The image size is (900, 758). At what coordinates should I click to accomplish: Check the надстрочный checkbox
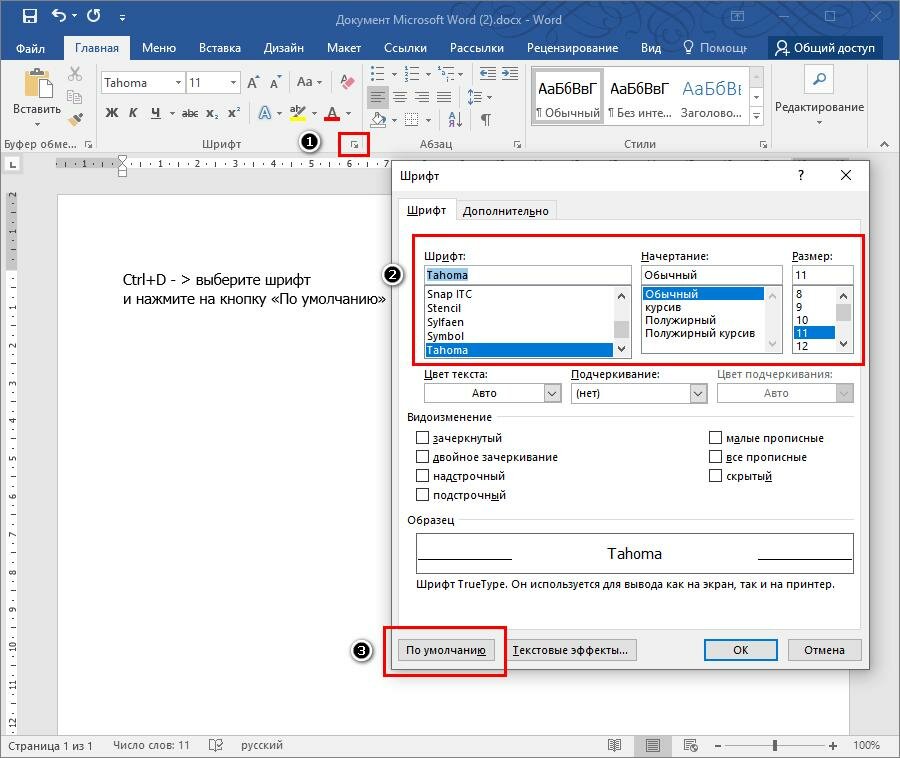pos(422,476)
